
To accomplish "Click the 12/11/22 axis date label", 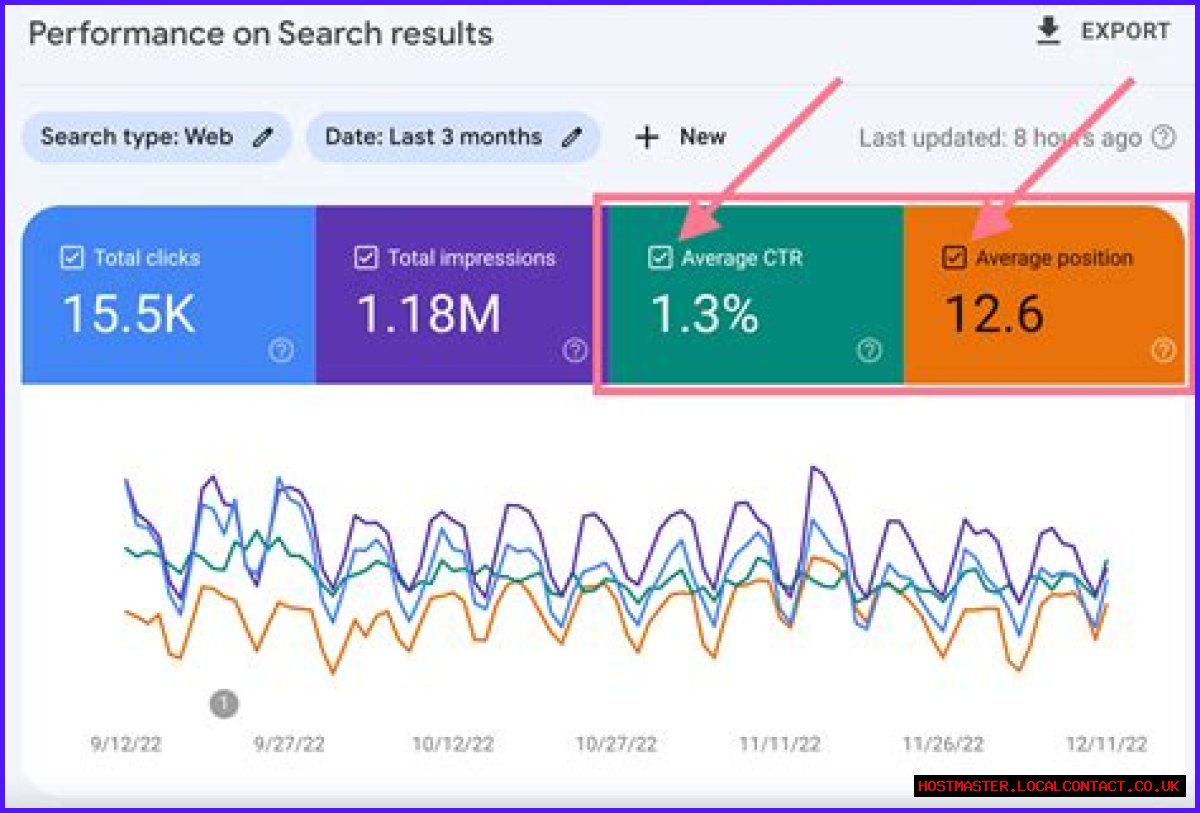I will click(x=1107, y=745).
